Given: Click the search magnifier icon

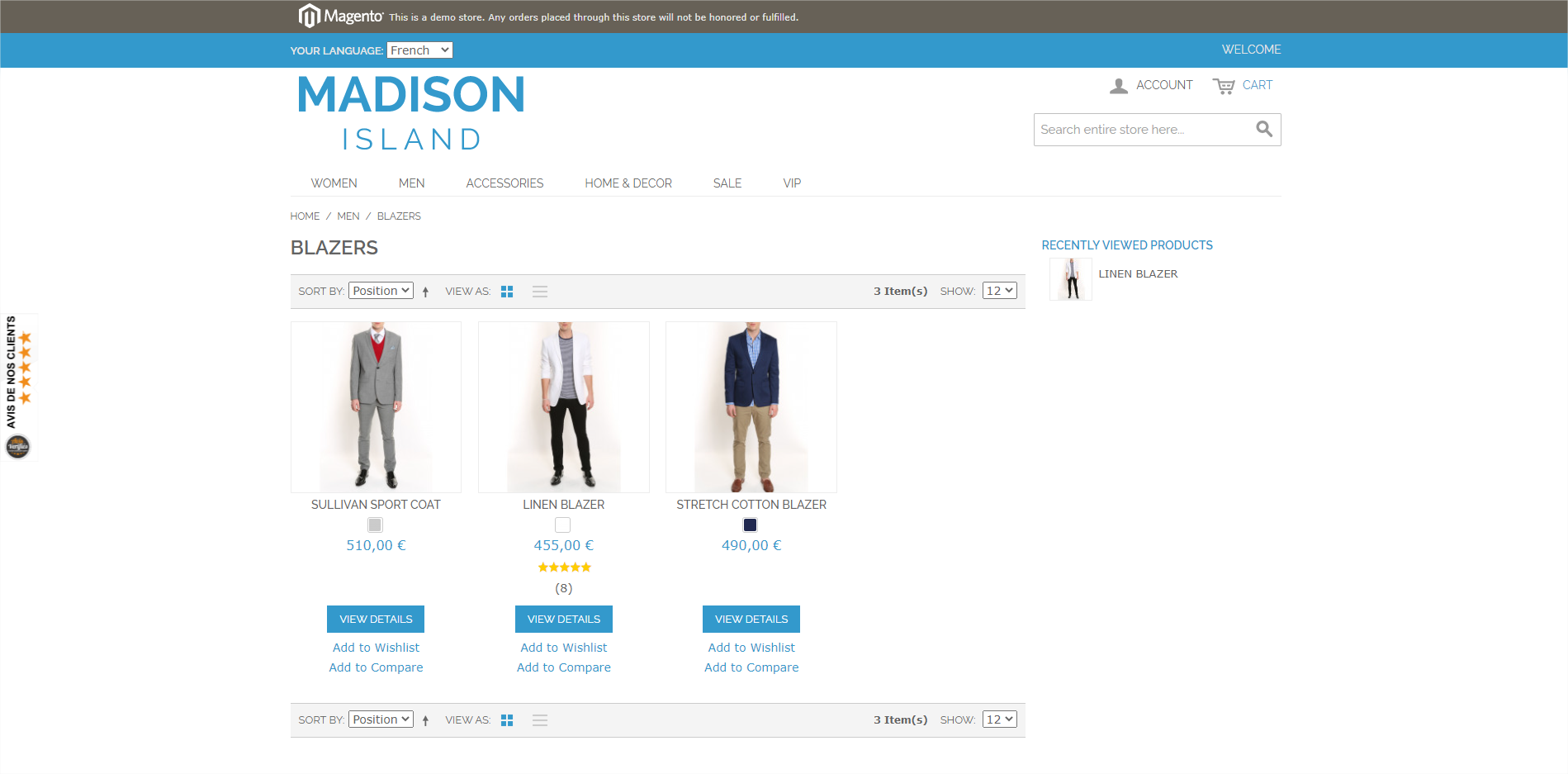Looking at the screenshot, I should coord(1263,129).
